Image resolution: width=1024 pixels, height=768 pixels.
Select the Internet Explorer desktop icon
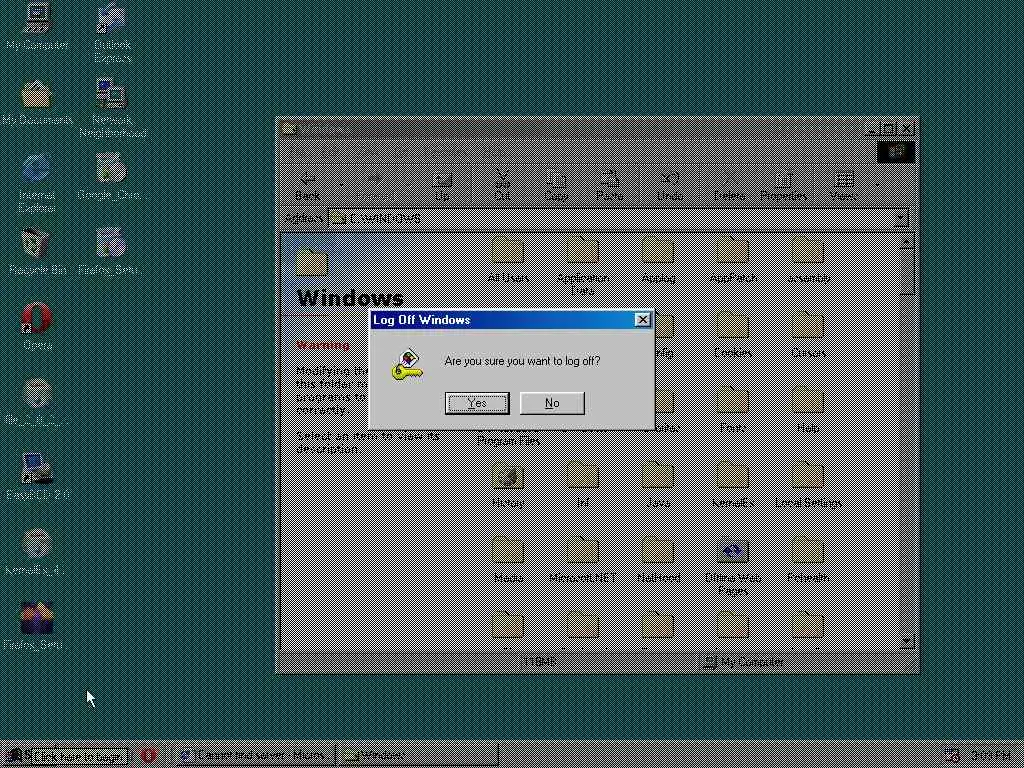[x=37, y=183]
